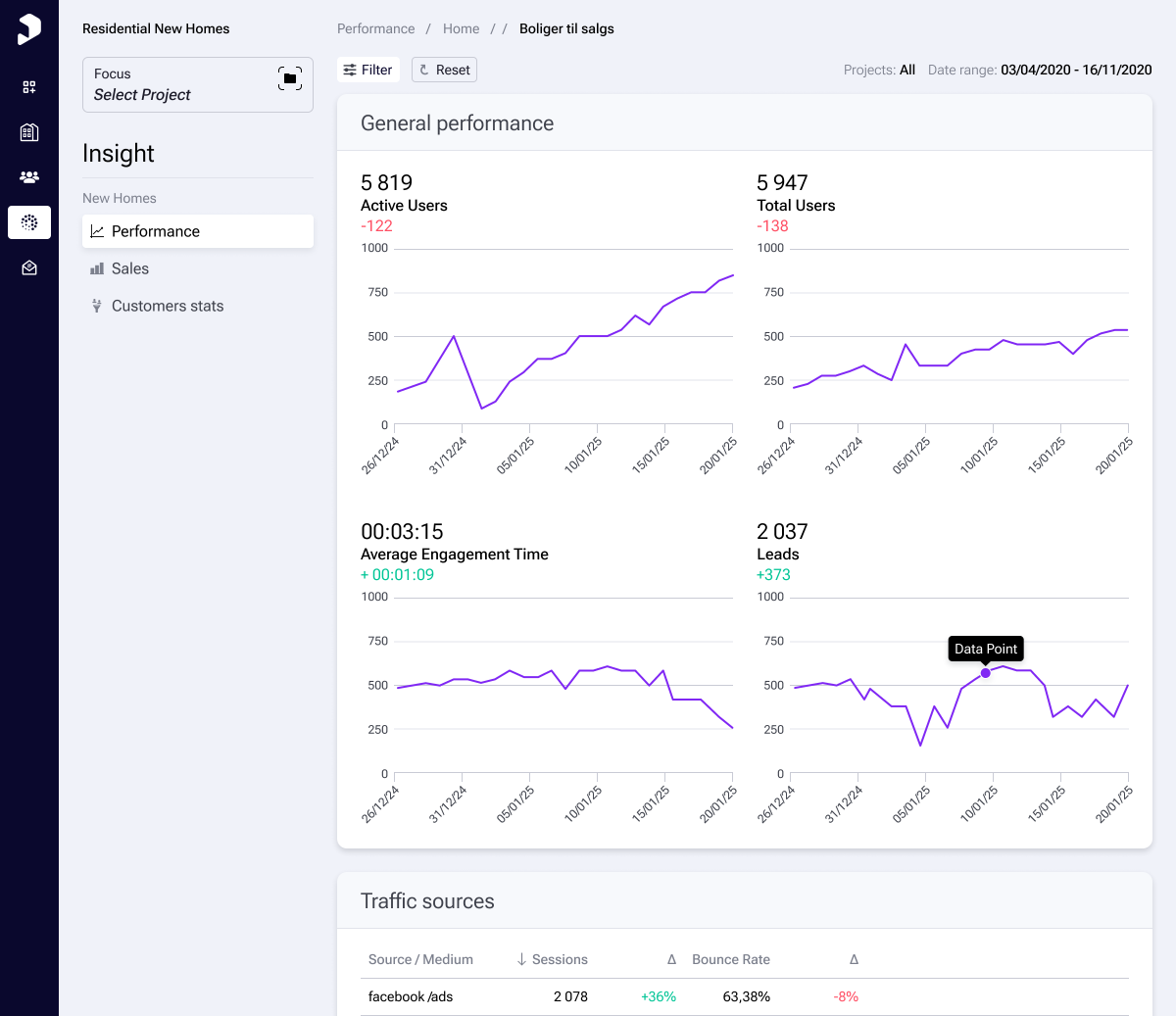Click the Data Point marker on the Leads chart

coord(985,673)
